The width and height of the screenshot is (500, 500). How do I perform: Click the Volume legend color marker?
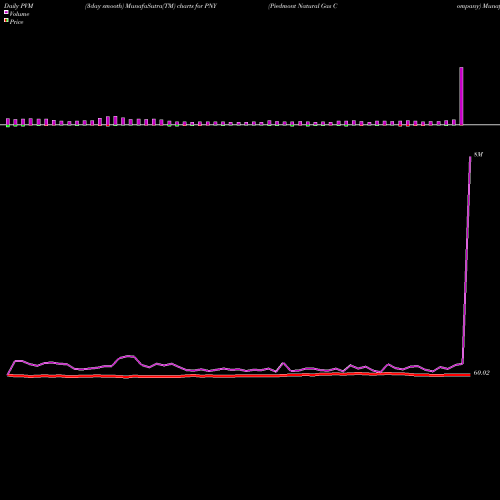(6, 12)
